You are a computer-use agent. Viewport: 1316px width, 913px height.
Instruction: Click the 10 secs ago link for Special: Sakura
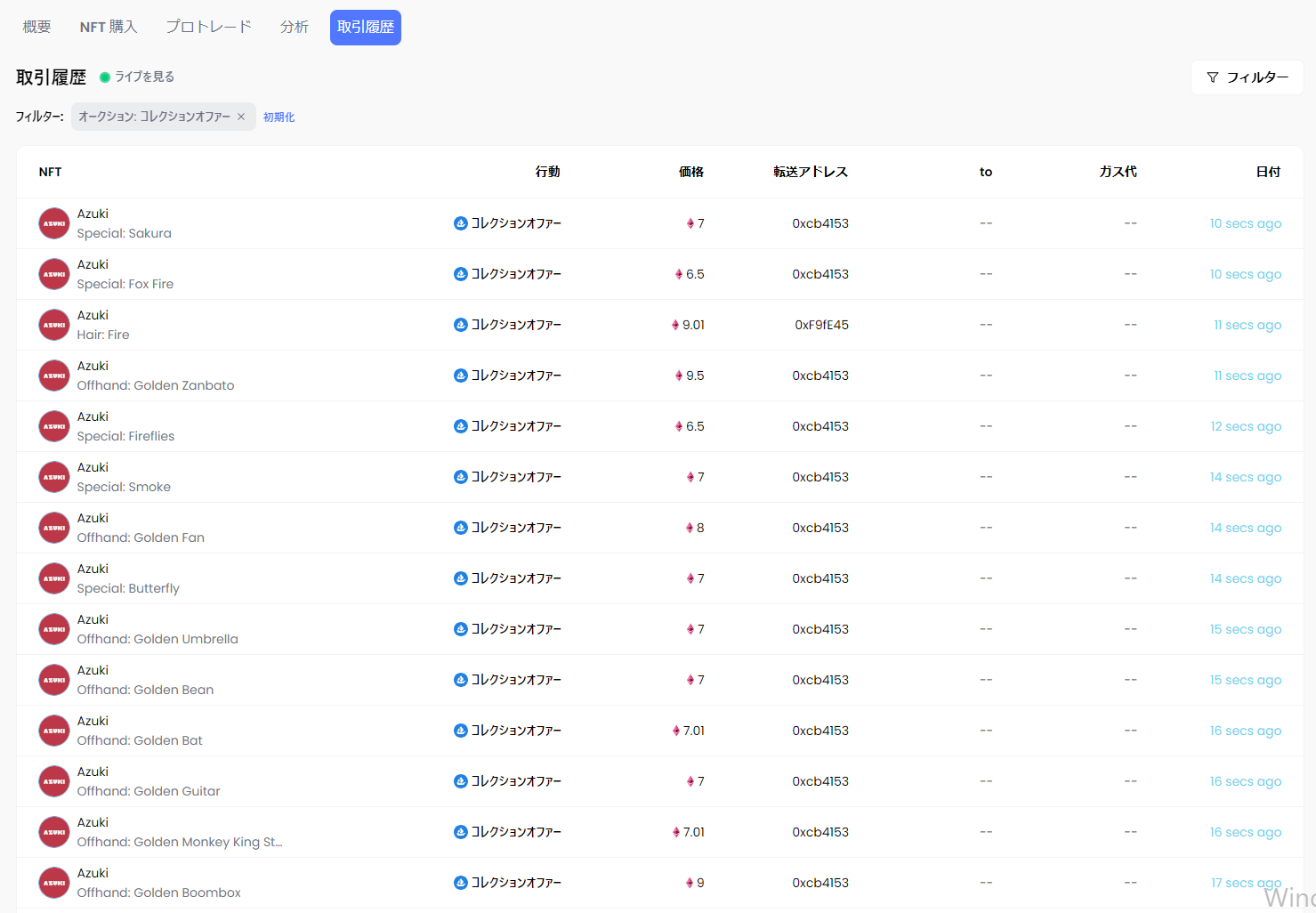point(1245,223)
